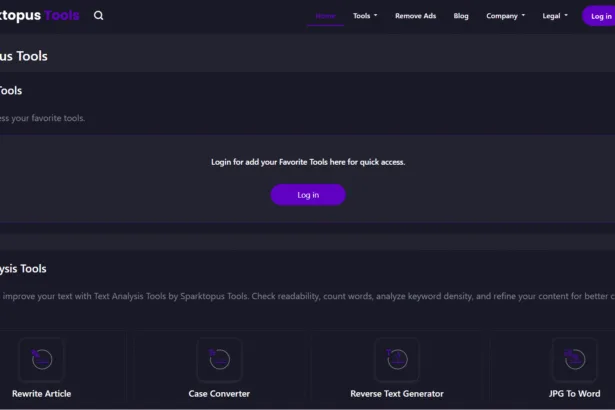The height and width of the screenshot is (410, 615).
Task: Open the Blog page from navbar
Action: [x=461, y=16]
